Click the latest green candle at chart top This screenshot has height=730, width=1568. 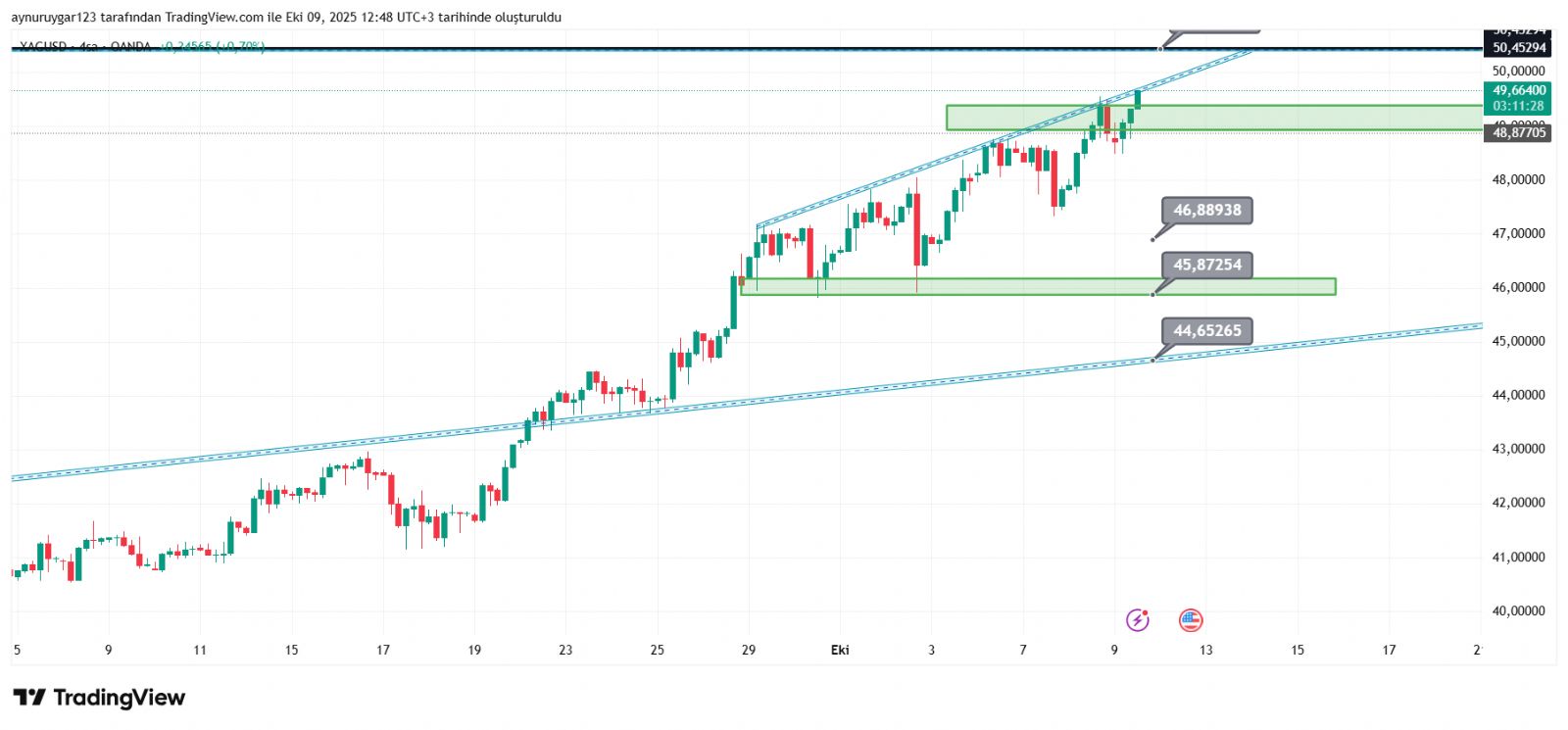click(x=1138, y=99)
